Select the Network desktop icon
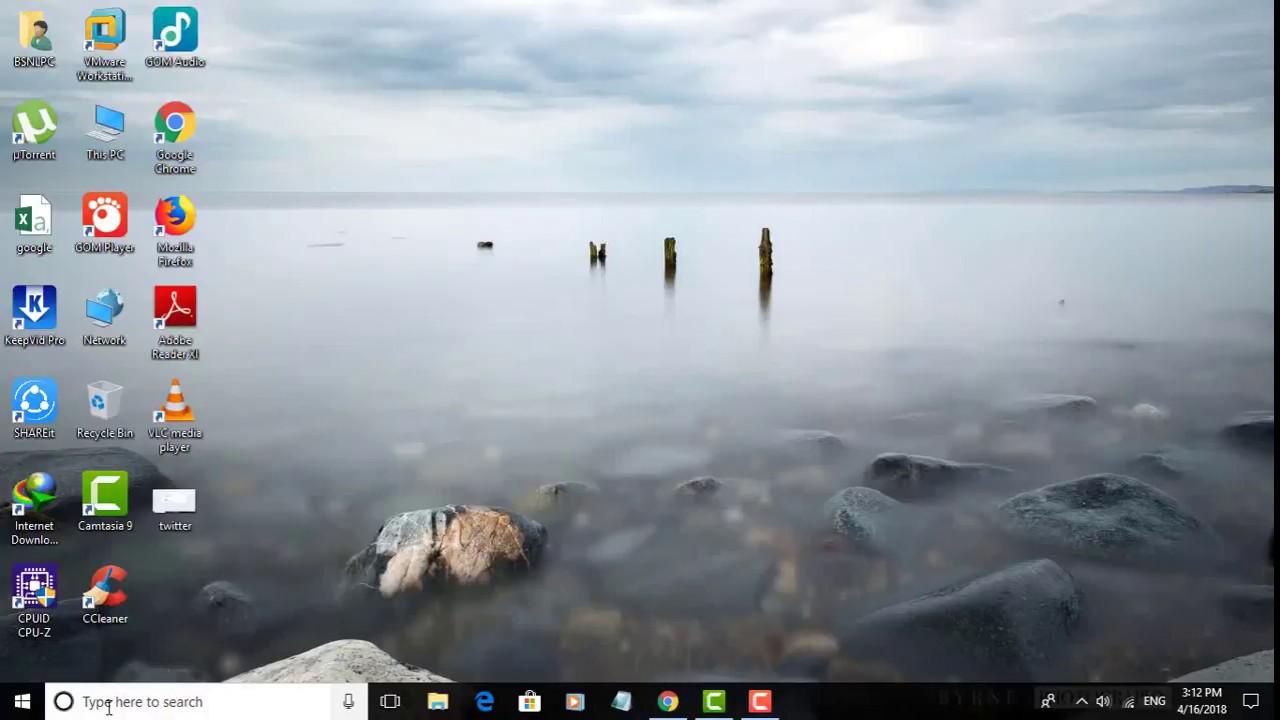 pyautogui.click(x=105, y=317)
